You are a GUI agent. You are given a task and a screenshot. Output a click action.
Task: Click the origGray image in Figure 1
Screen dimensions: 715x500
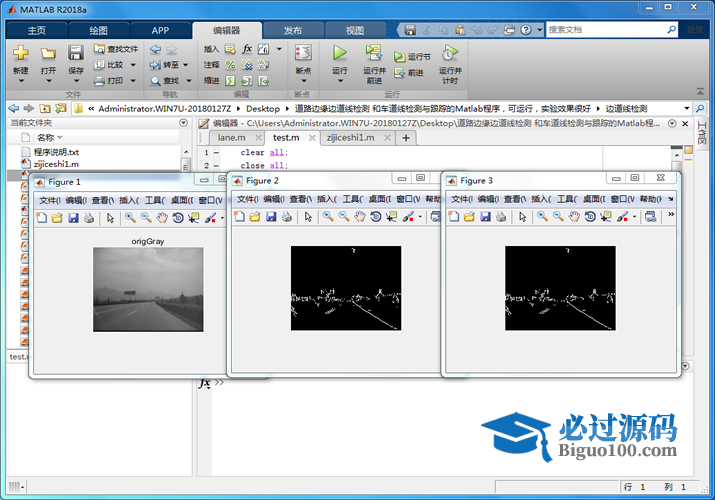[x=148, y=289]
